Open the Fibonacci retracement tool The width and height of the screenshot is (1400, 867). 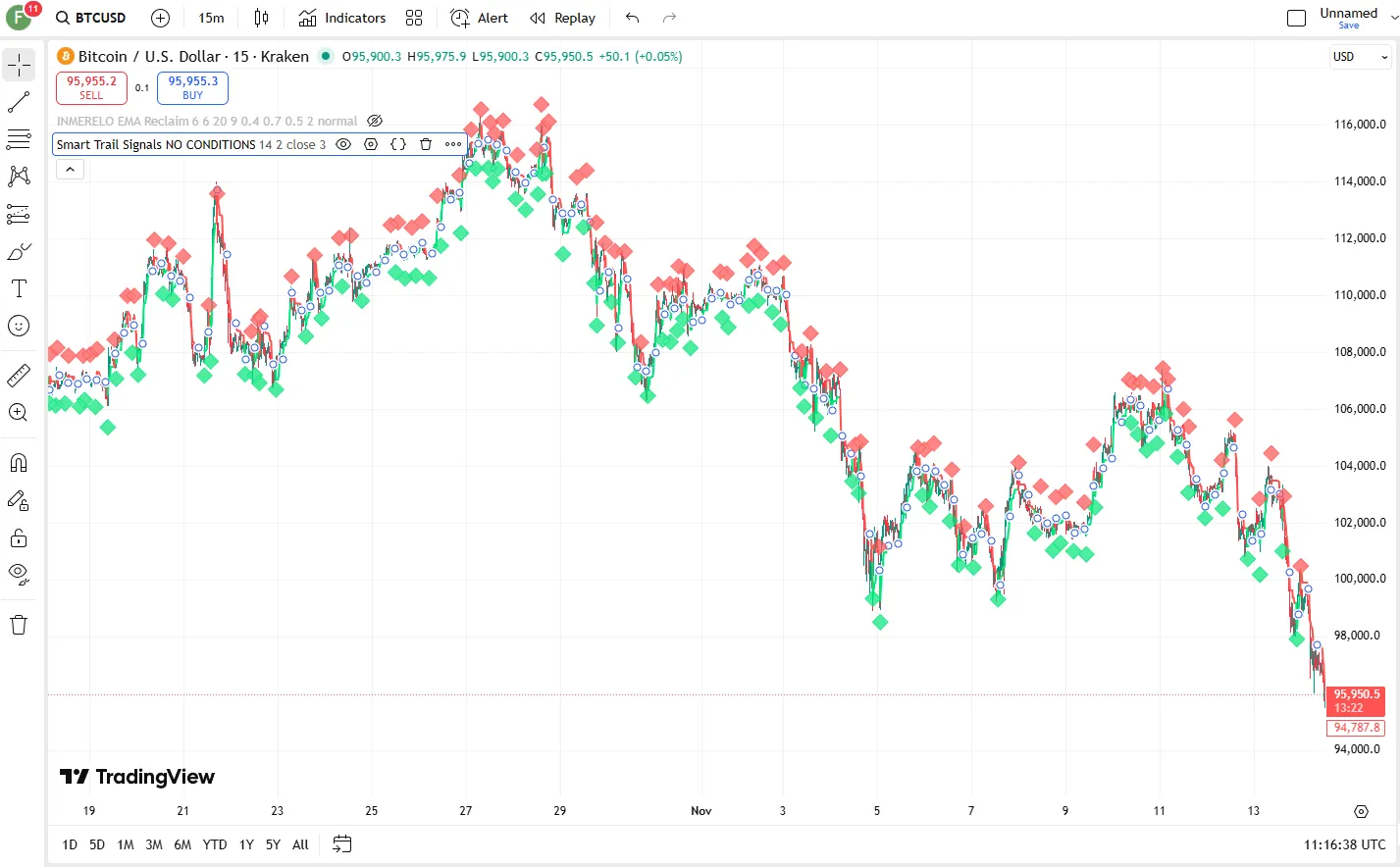19,139
